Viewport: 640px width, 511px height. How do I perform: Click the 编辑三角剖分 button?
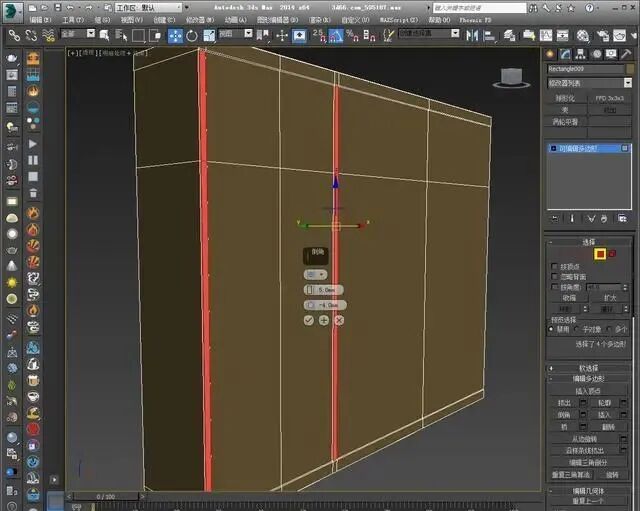click(588, 462)
